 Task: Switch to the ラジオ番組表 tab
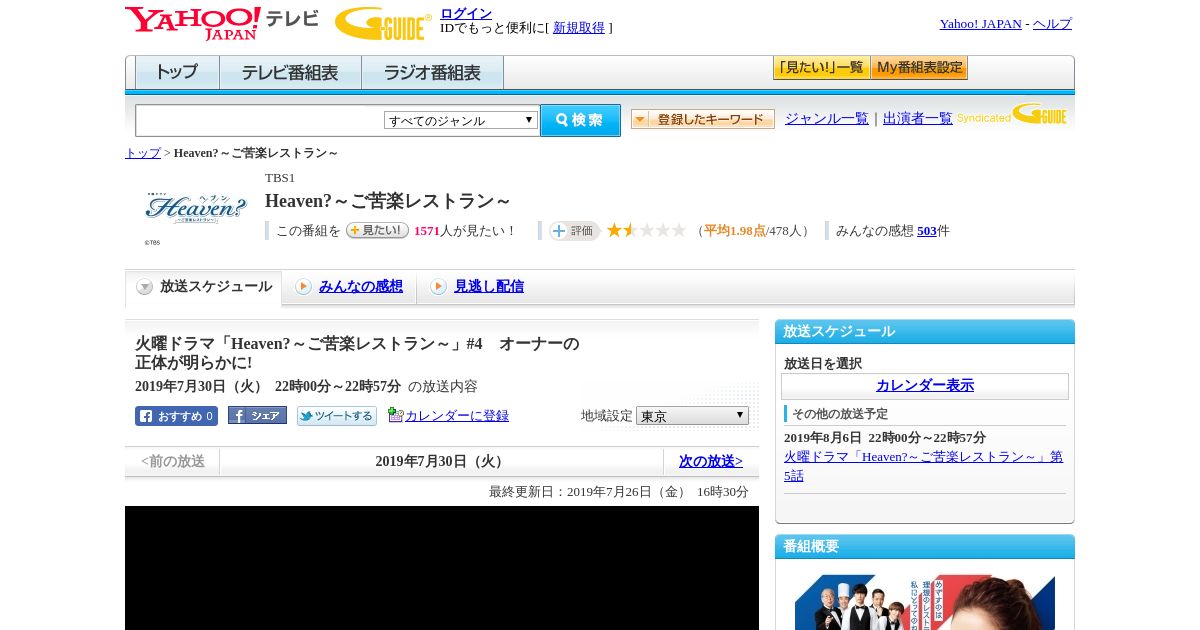[432, 73]
